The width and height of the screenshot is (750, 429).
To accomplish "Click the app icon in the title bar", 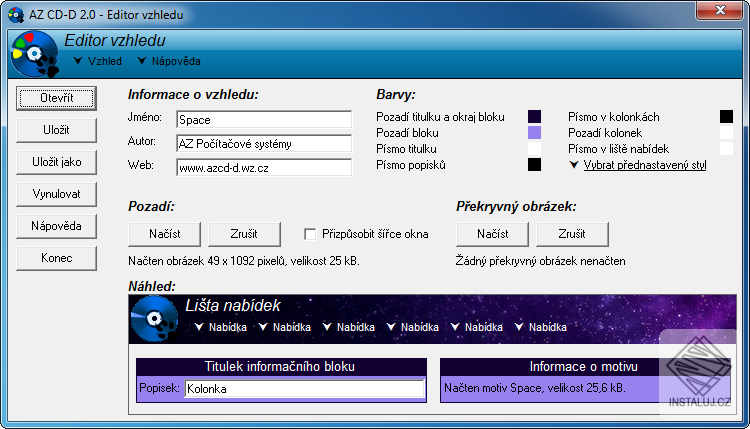I will [x=16, y=15].
